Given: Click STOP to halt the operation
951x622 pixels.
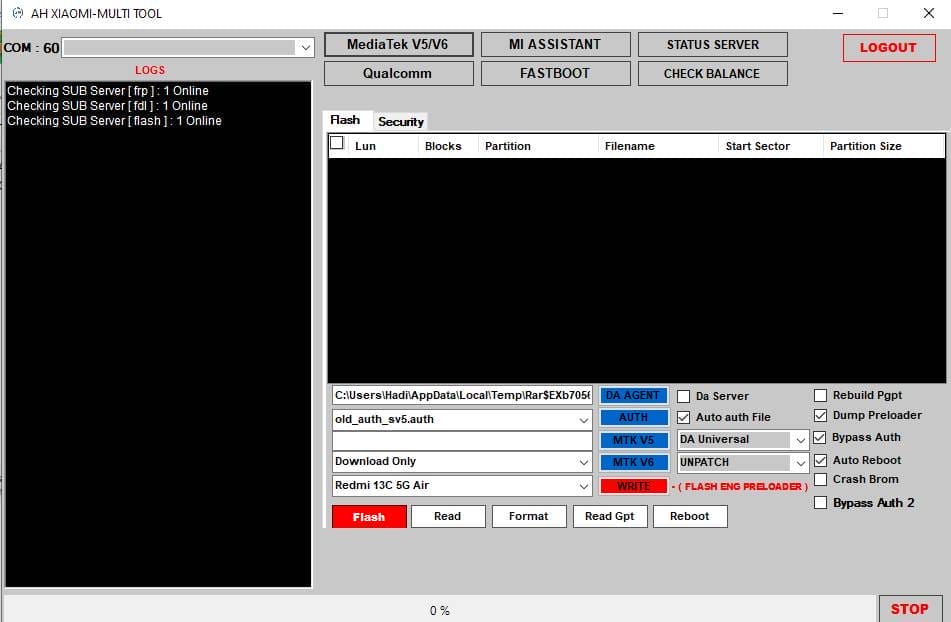Looking at the screenshot, I should coord(910,608).
